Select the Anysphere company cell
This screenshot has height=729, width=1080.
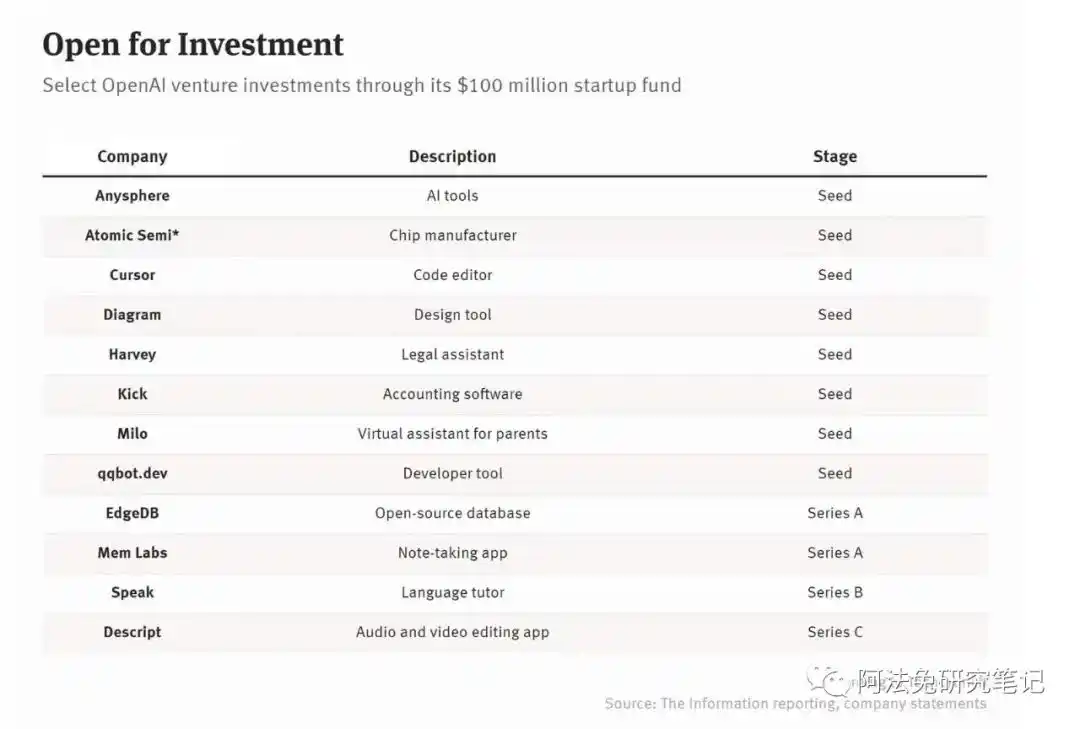132,196
